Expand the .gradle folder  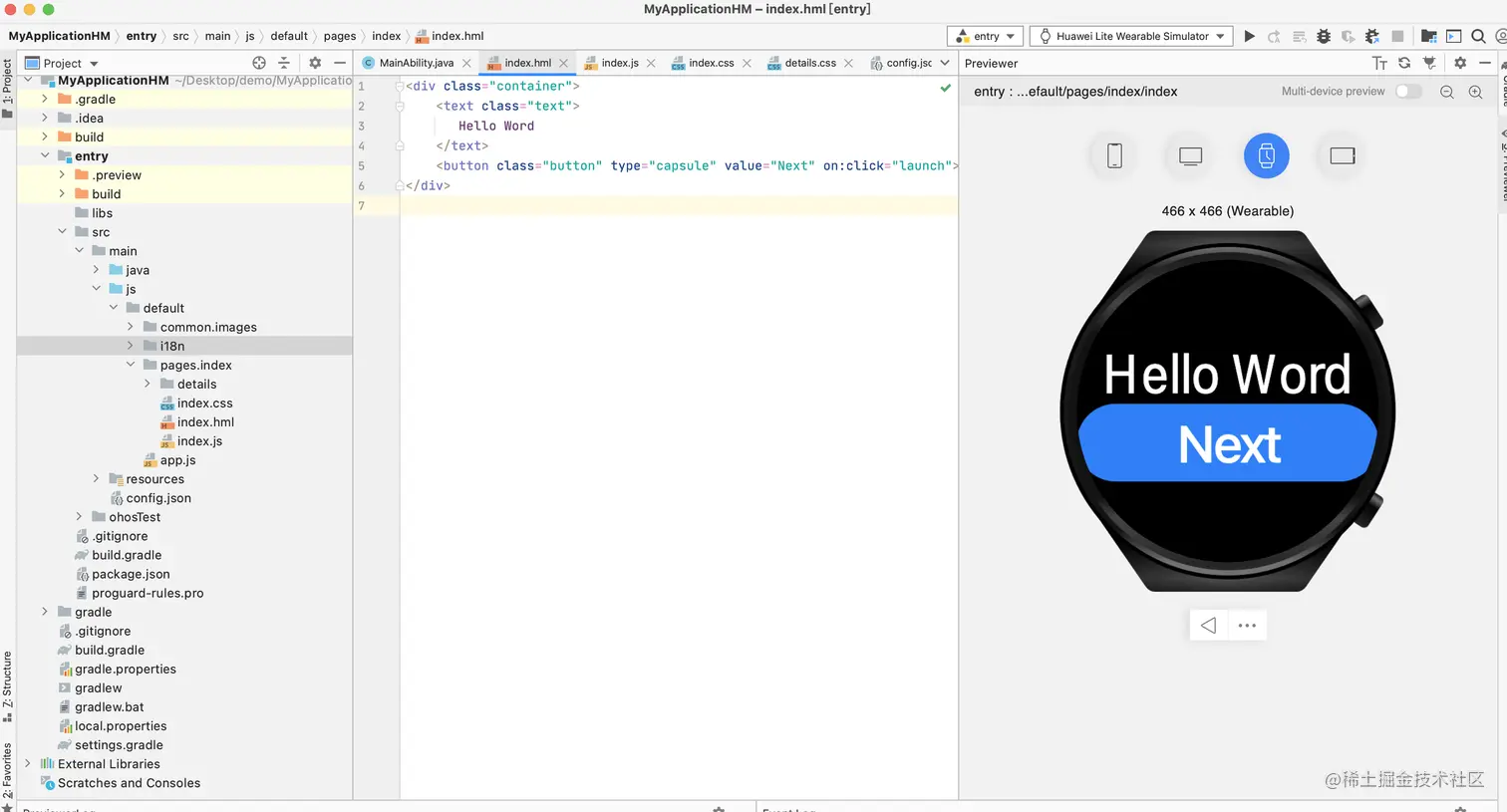[45, 100]
